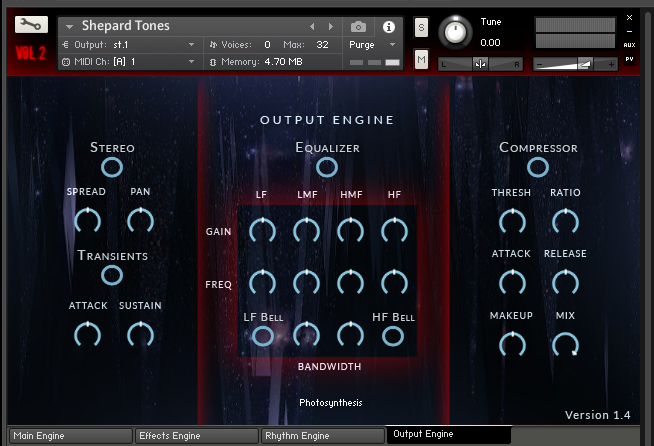Click the Compressor Thresh knob

click(512, 221)
